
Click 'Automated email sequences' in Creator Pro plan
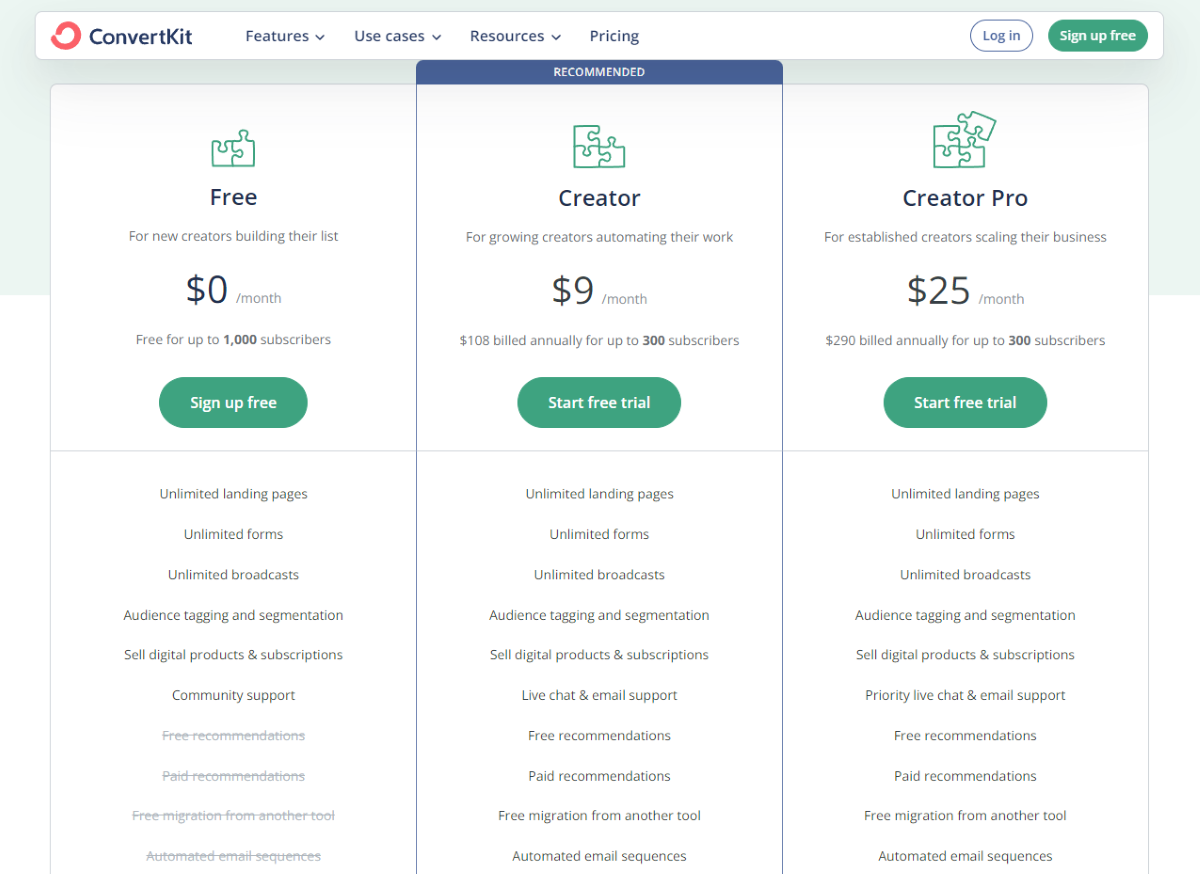coord(965,856)
